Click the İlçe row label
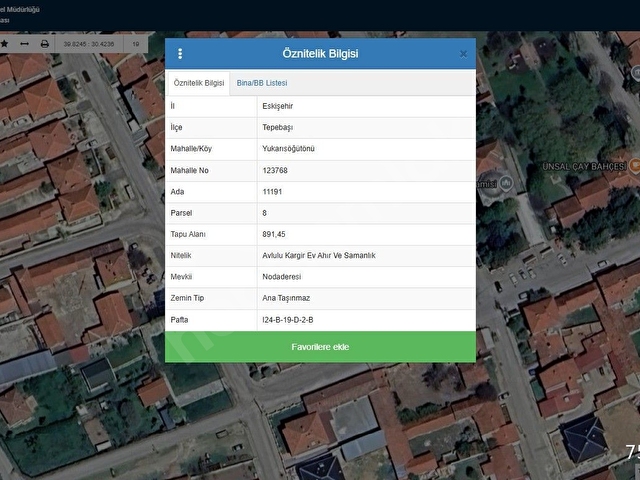 [x=176, y=127]
